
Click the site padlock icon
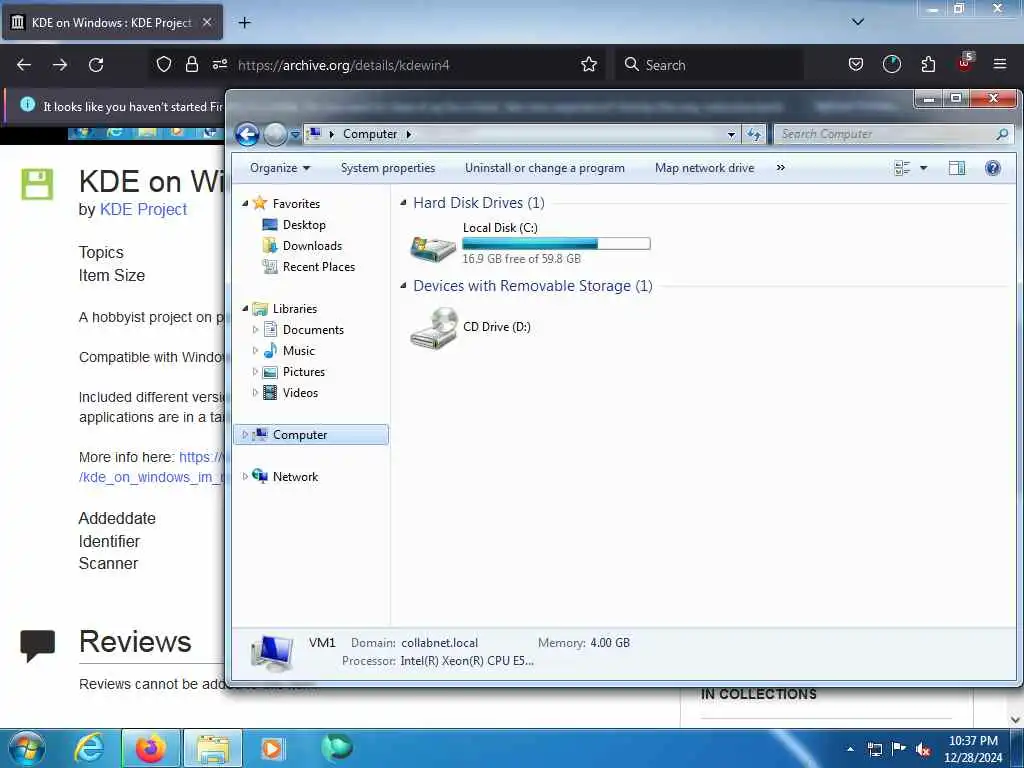coord(191,64)
